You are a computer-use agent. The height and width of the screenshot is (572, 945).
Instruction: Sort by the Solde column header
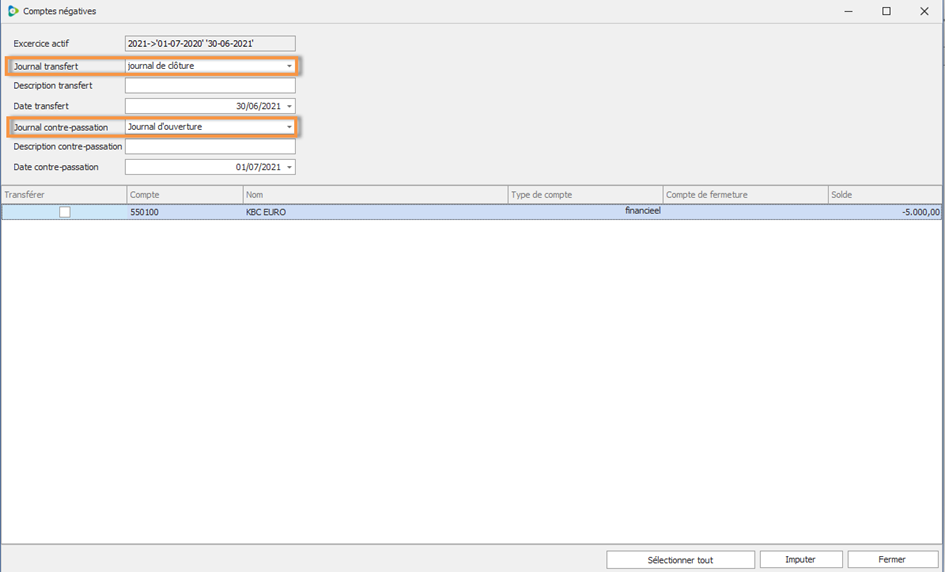click(x=885, y=195)
